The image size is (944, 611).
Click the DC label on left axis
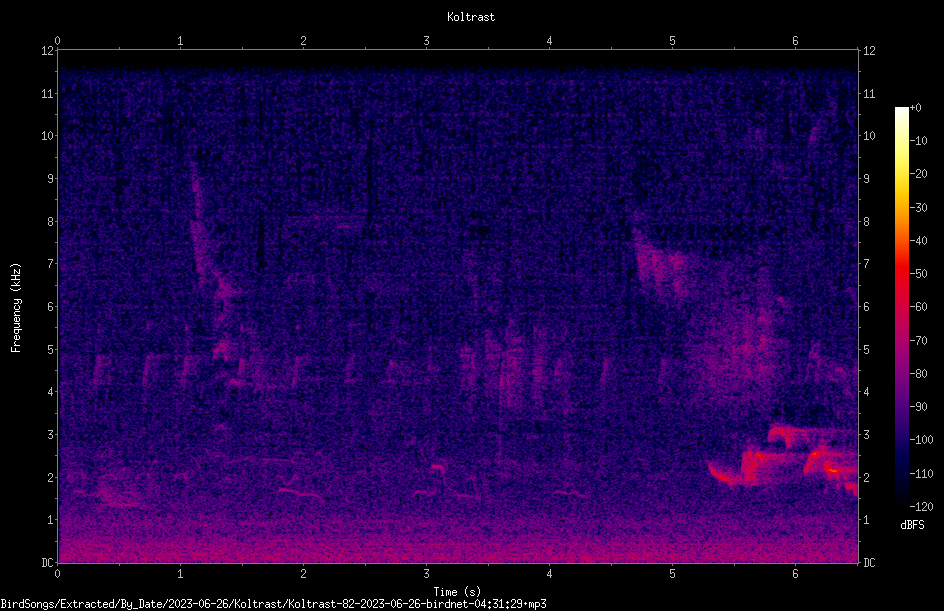tap(48, 563)
